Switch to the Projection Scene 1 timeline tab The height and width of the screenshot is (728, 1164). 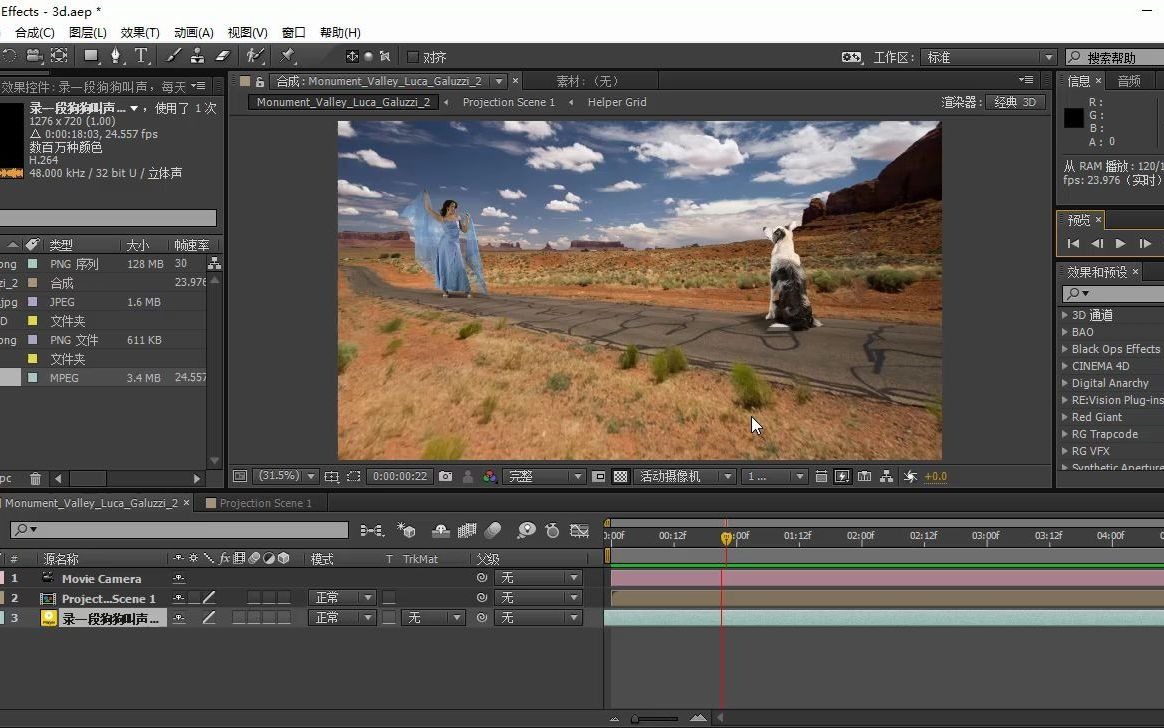coord(264,503)
